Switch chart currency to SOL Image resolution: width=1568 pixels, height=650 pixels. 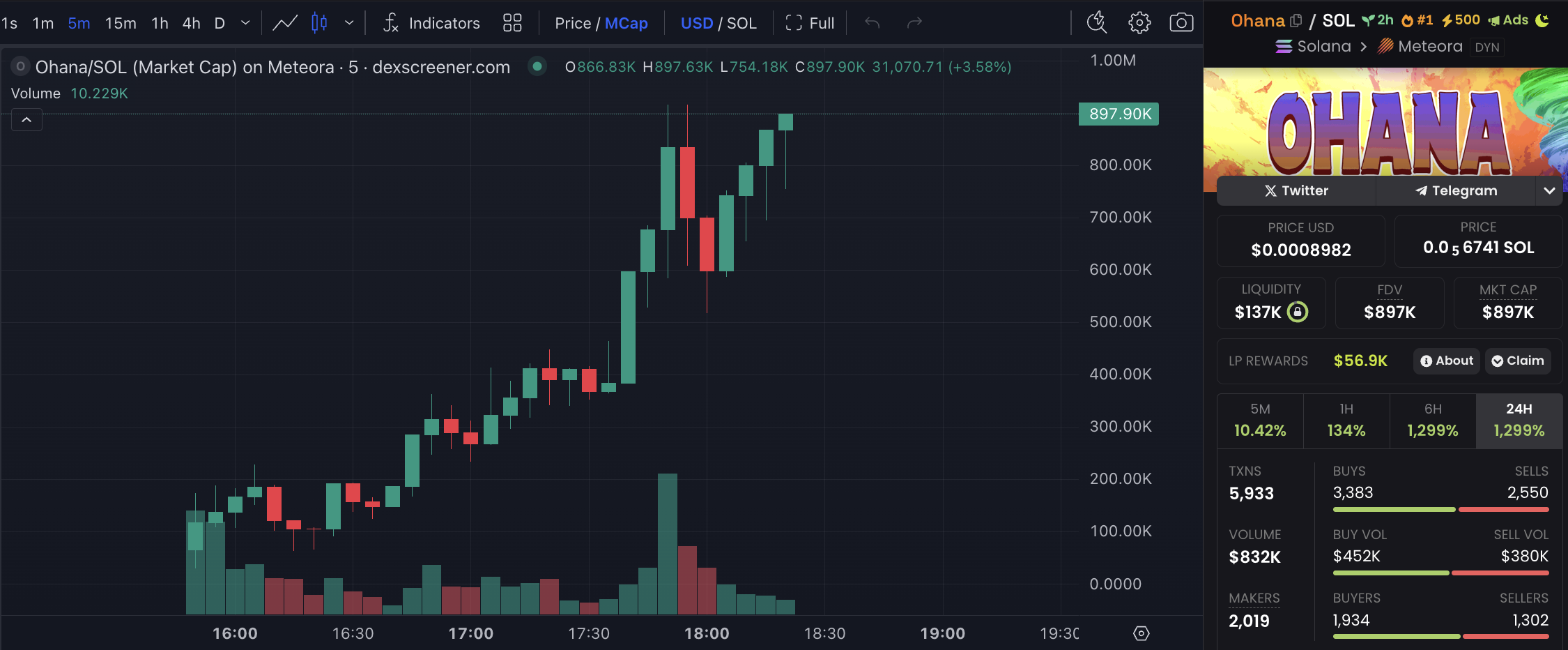point(741,23)
